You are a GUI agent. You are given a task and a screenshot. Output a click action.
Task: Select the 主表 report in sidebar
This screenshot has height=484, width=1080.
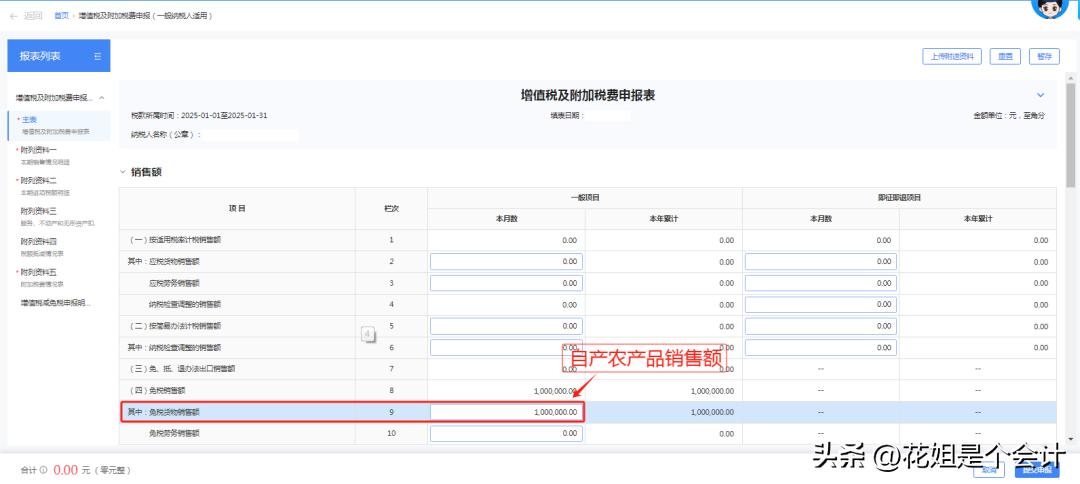(59, 125)
